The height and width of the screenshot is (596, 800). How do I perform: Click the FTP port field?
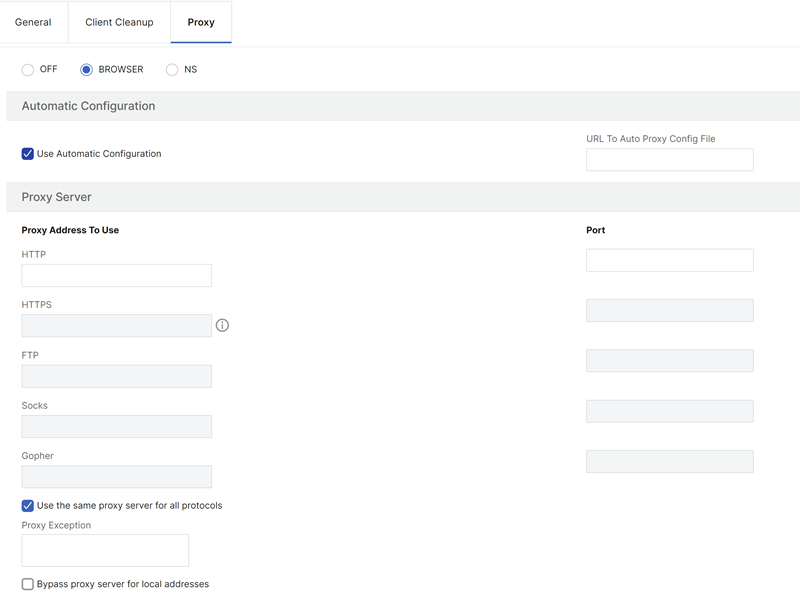coord(669,361)
